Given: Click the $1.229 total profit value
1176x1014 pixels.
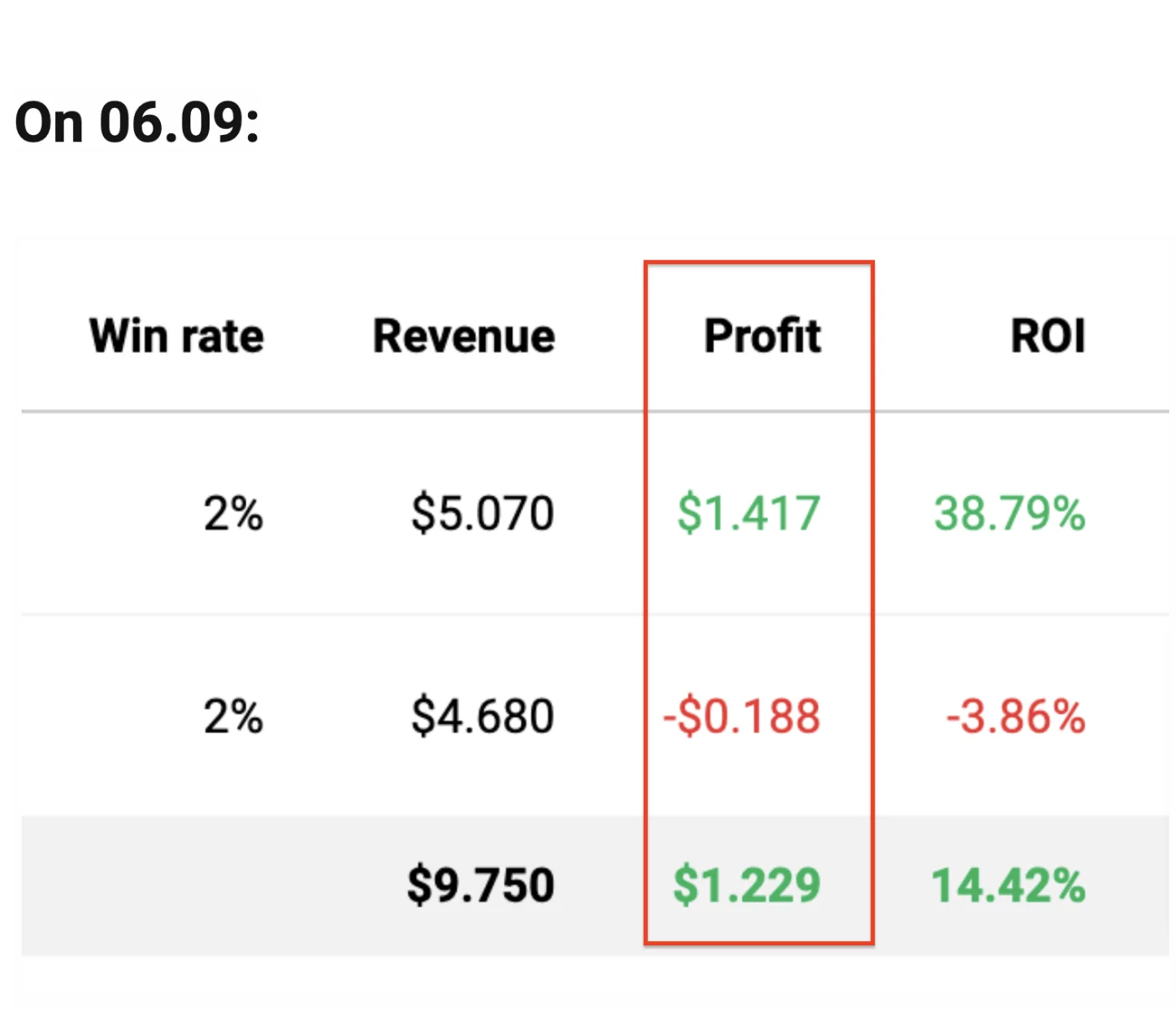Looking at the screenshot, I should pyautogui.click(x=747, y=886).
